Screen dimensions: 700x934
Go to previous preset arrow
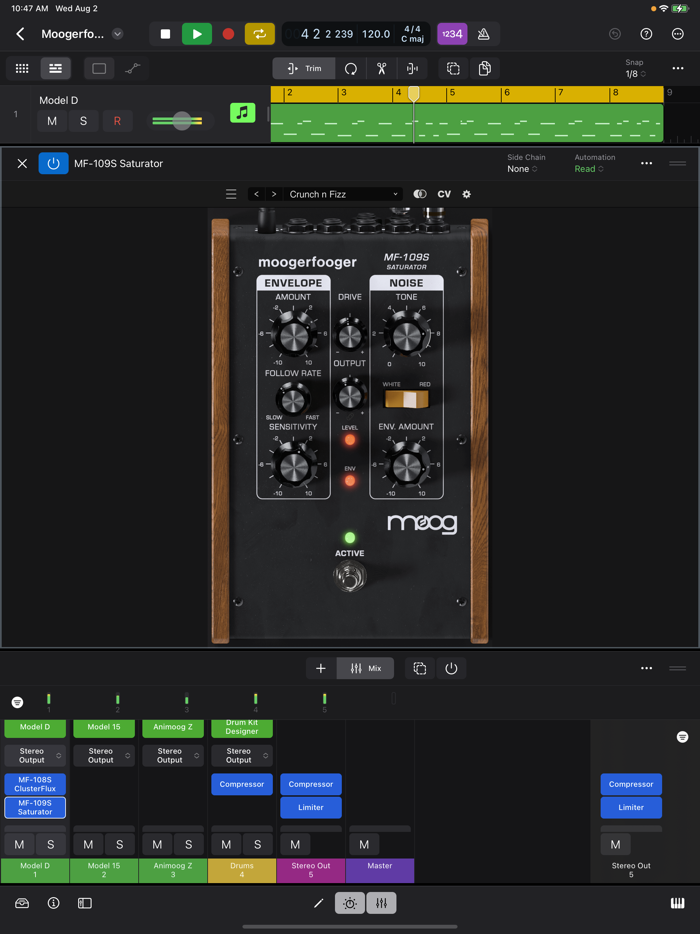(x=256, y=194)
